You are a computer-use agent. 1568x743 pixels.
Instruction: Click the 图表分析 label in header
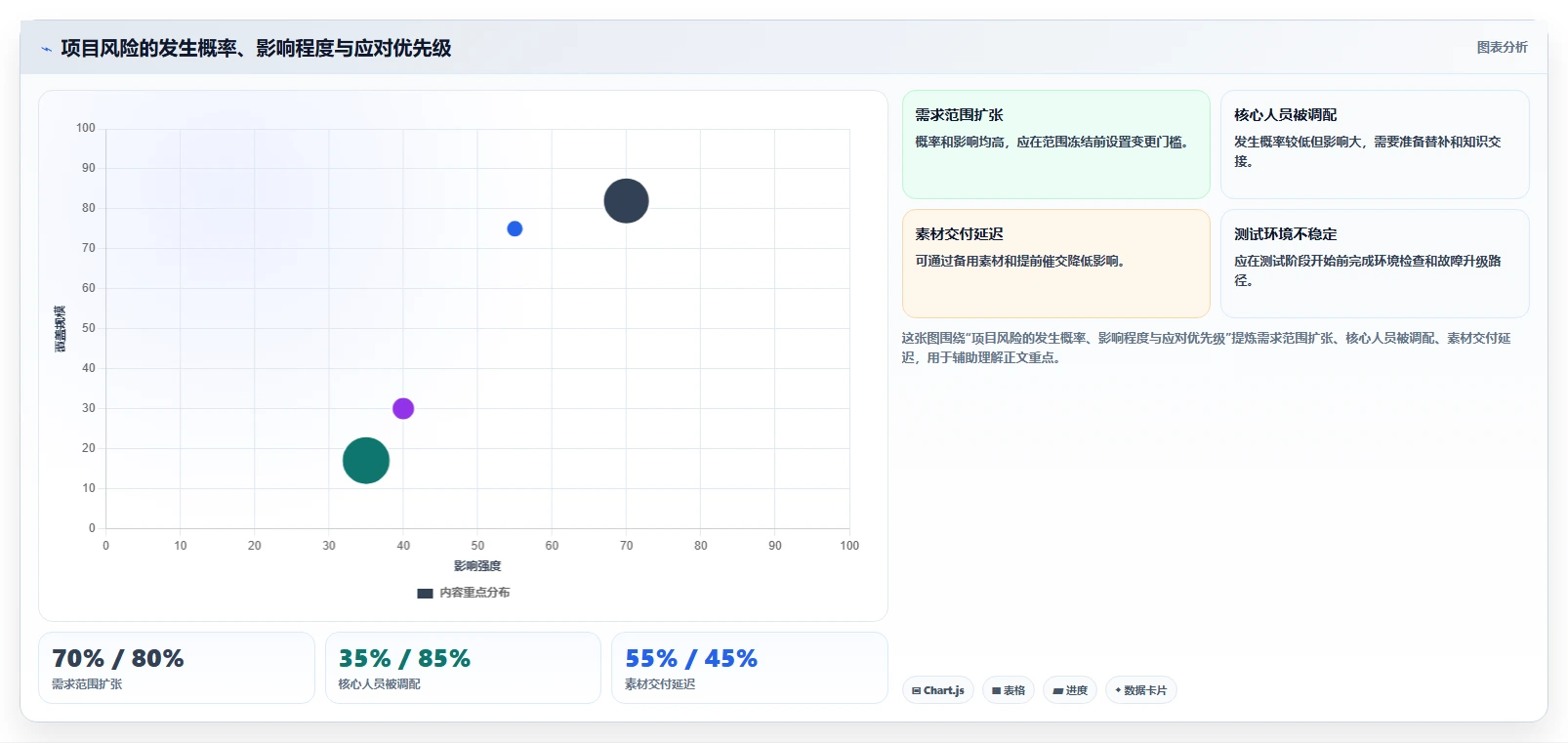point(1502,47)
